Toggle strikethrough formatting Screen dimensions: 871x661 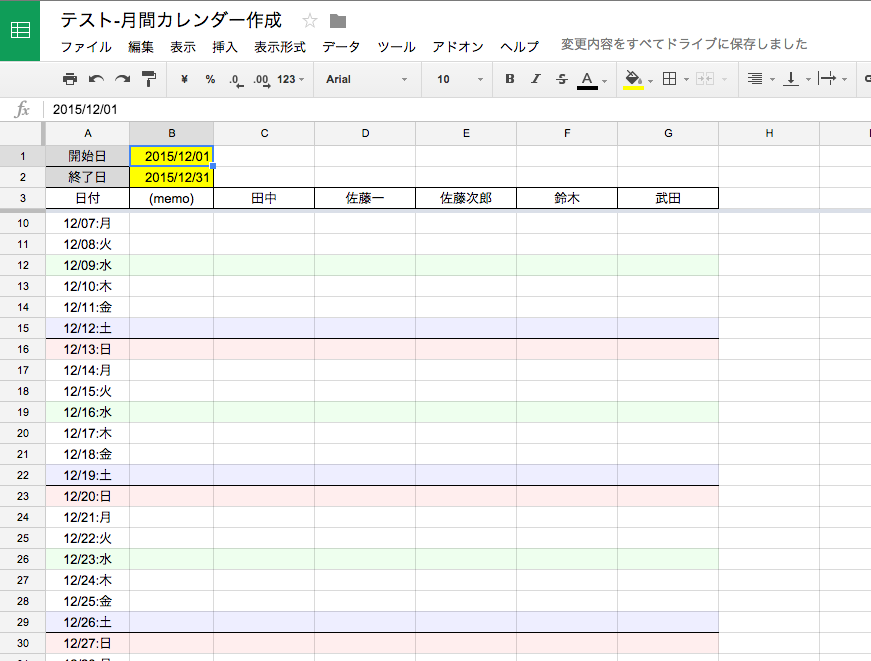click(x=561, y=79)
